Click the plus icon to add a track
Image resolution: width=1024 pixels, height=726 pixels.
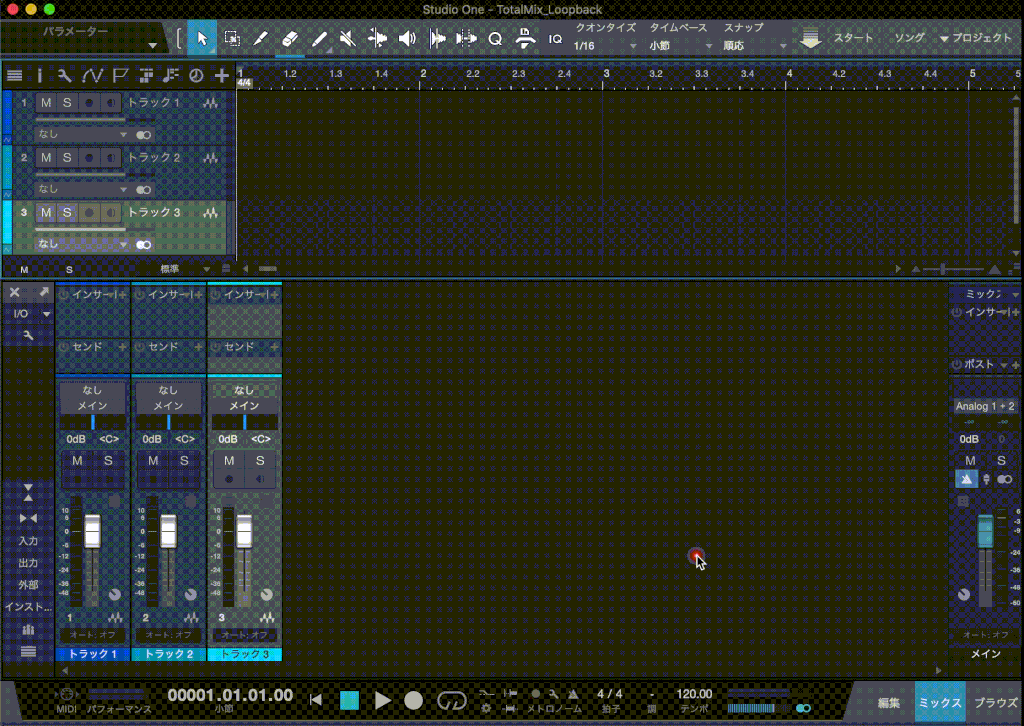click(222, 75)
